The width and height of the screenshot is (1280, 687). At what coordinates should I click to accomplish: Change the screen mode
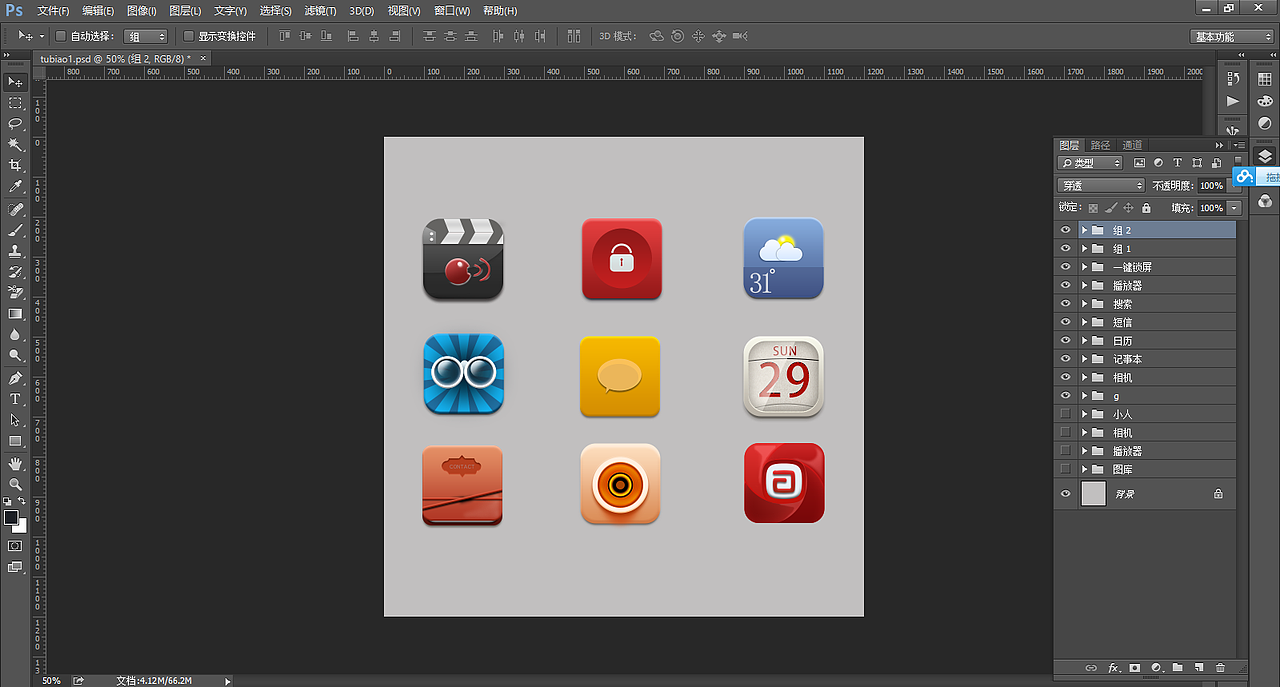(x=15, y=567)
